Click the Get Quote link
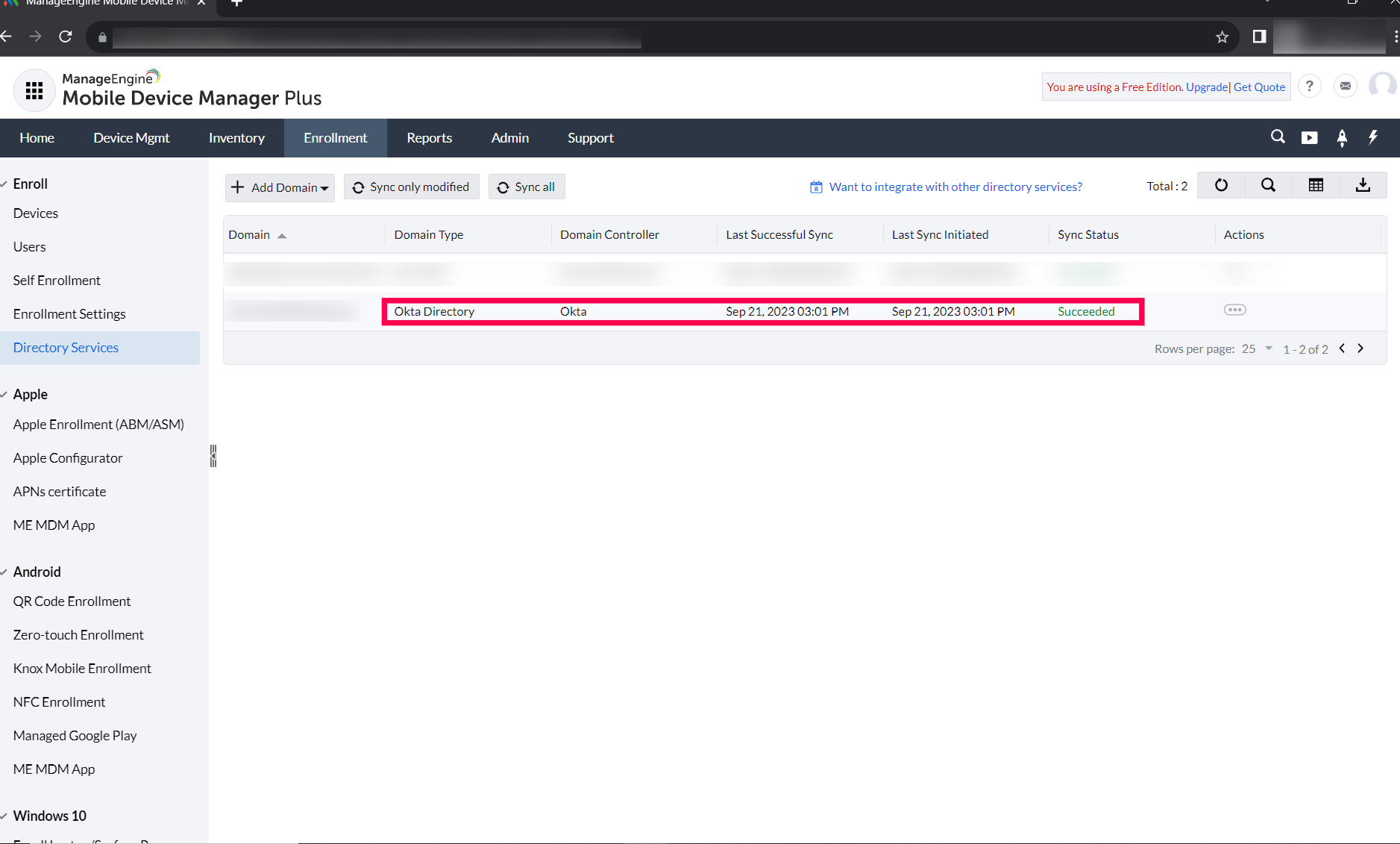This screenshot has width=1400, height=844. 1259,87
